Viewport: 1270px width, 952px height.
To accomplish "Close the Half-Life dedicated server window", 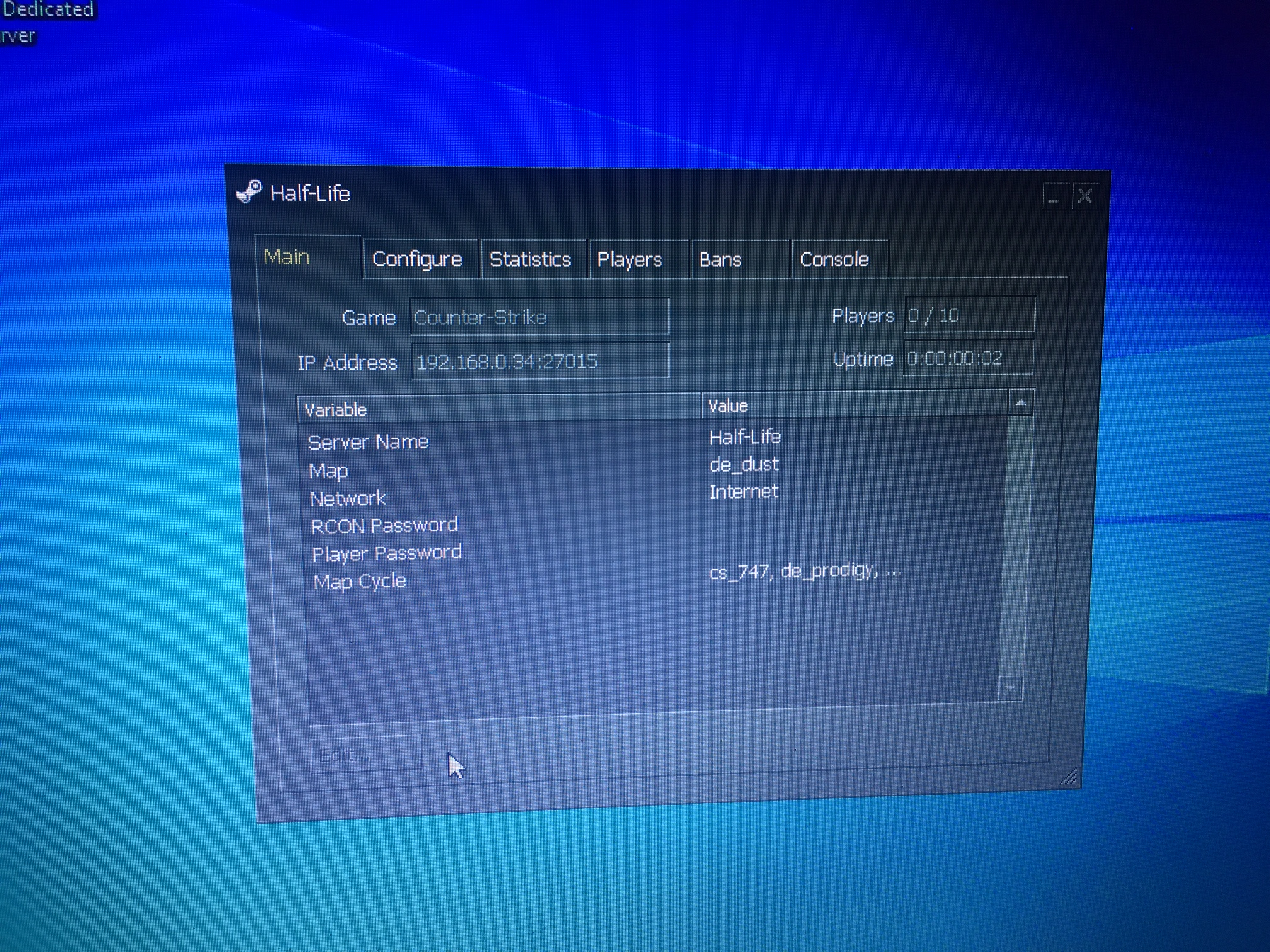I will (1085, 196).
